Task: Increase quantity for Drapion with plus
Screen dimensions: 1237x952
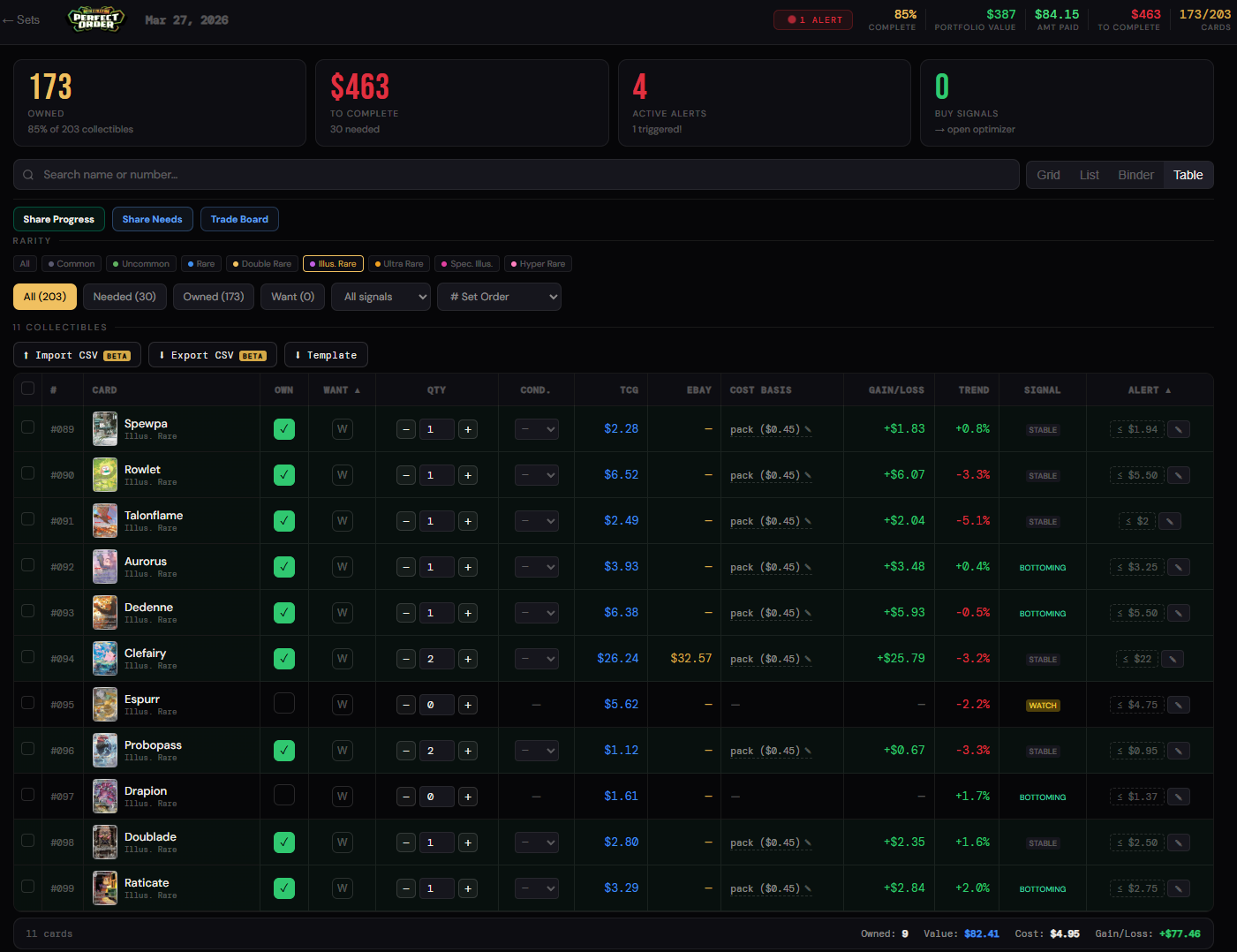Action: click(468, 797)
